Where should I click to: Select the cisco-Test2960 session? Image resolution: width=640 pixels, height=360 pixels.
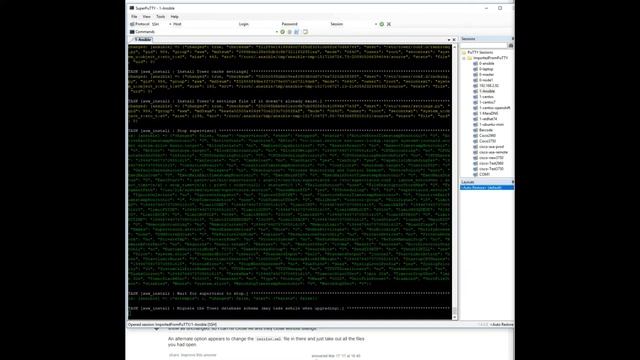[491, 163]
